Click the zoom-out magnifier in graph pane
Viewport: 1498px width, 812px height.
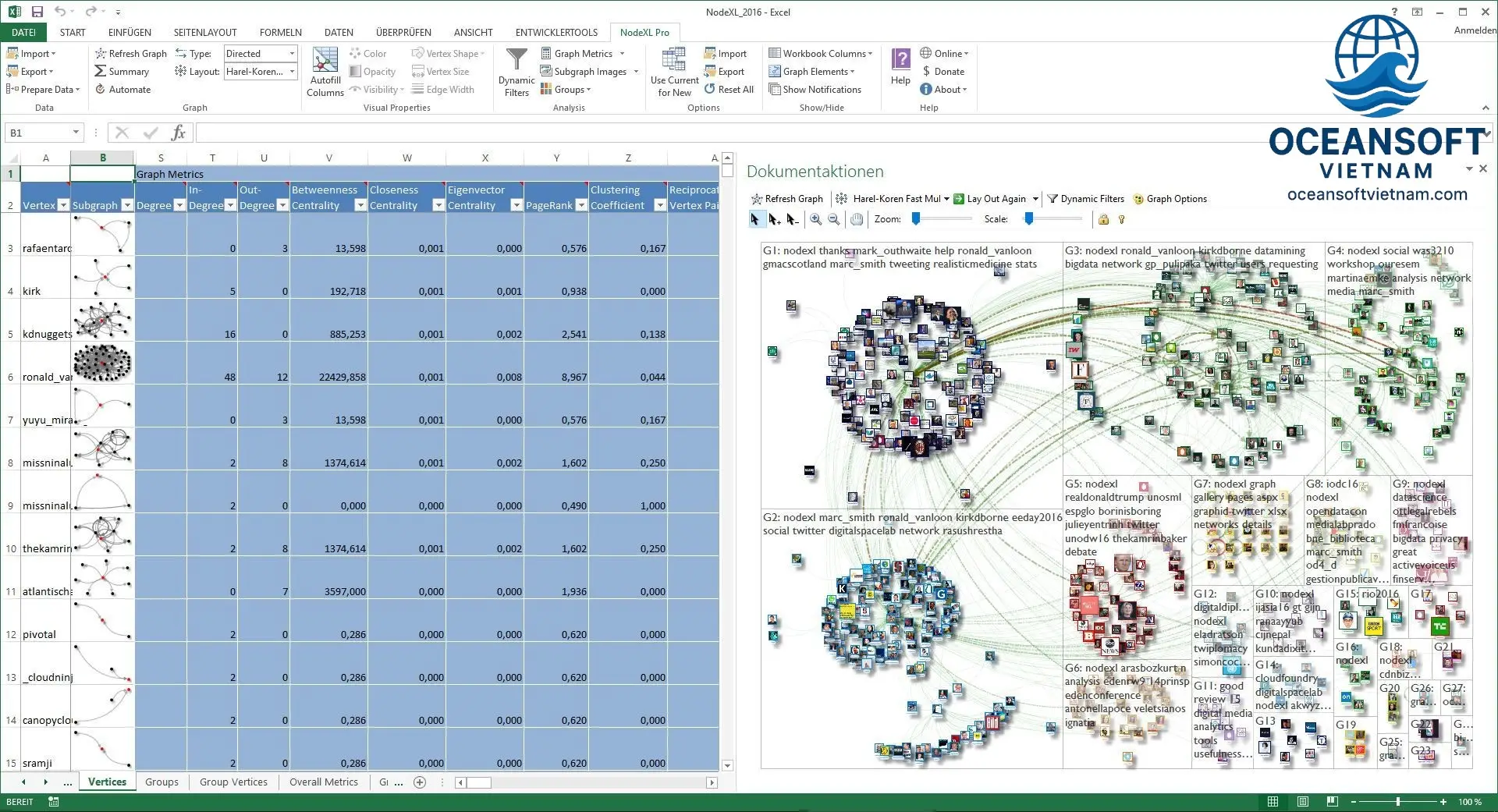click(834, 220)
